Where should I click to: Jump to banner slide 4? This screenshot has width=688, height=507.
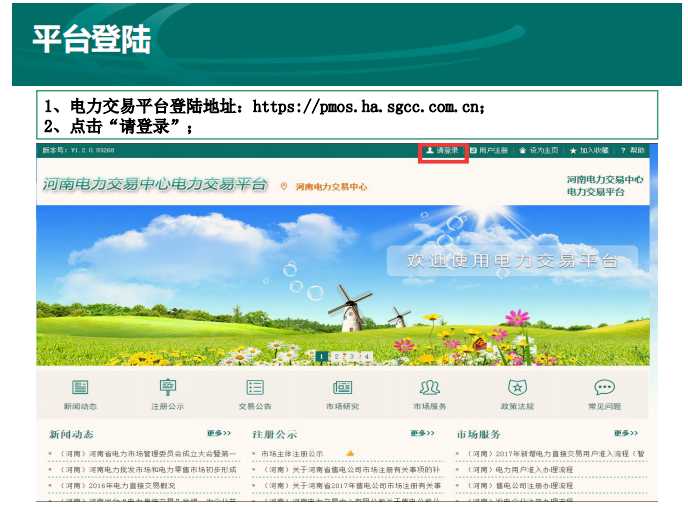tap(367, 356)
